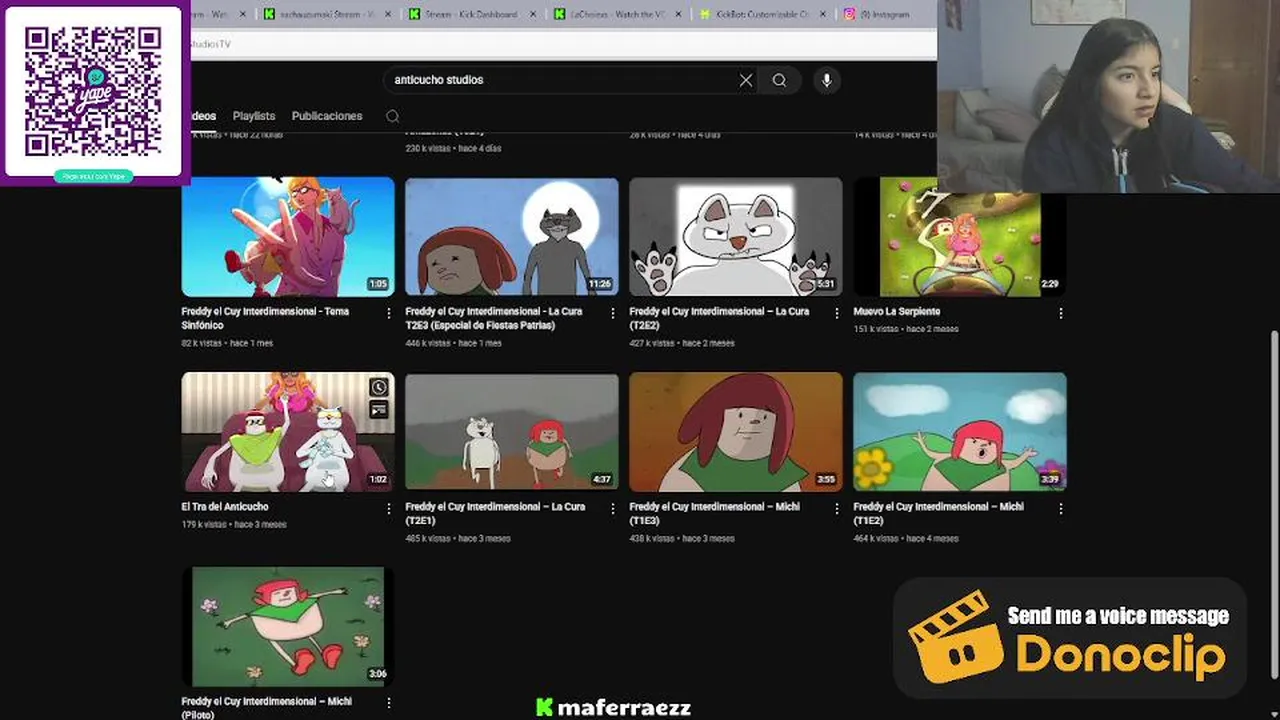The height and width of the screenshot is (720, 1280).
Task: Click the '151 k vistas • hace 2 meses' text
Action: (x=906, y=329)
